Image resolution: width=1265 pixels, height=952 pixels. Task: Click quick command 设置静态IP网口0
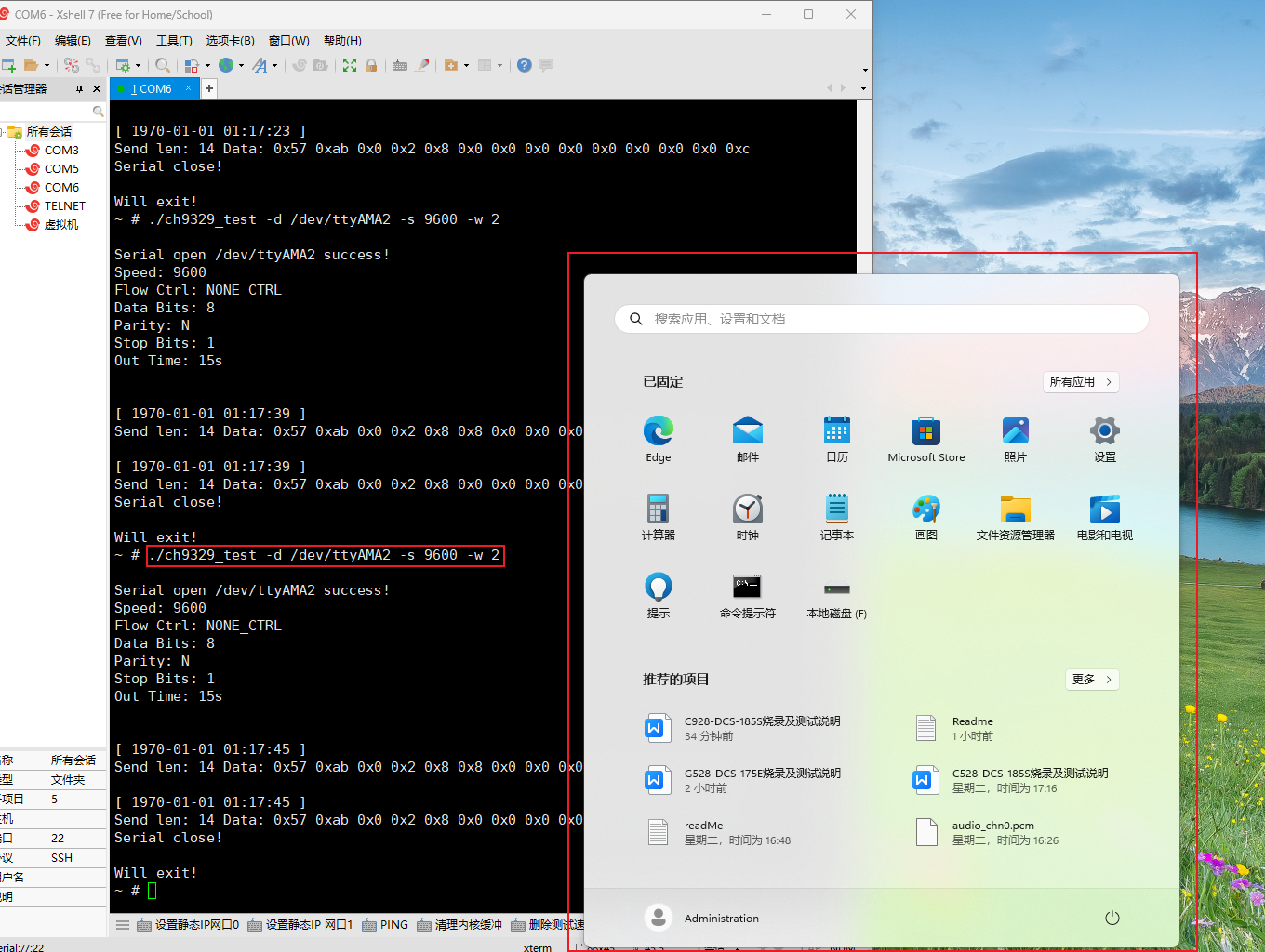pyautogui.click(x=188, y=925)
